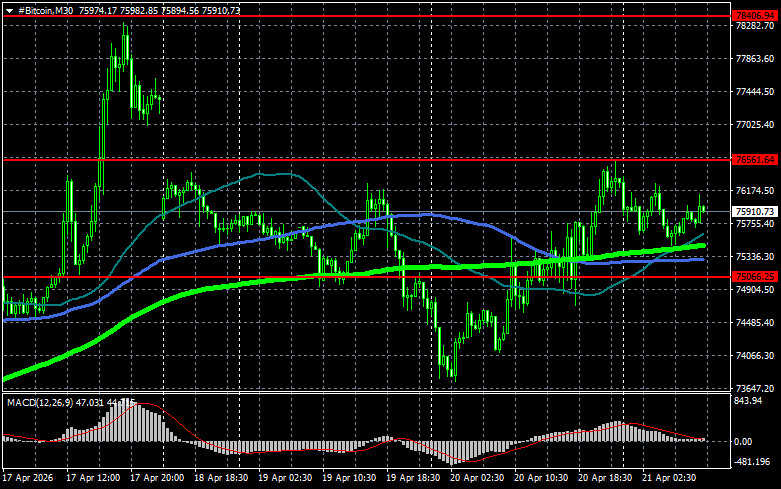Click the 78282.70 price axis label
The image size is (781, 489).
[755, 26]
